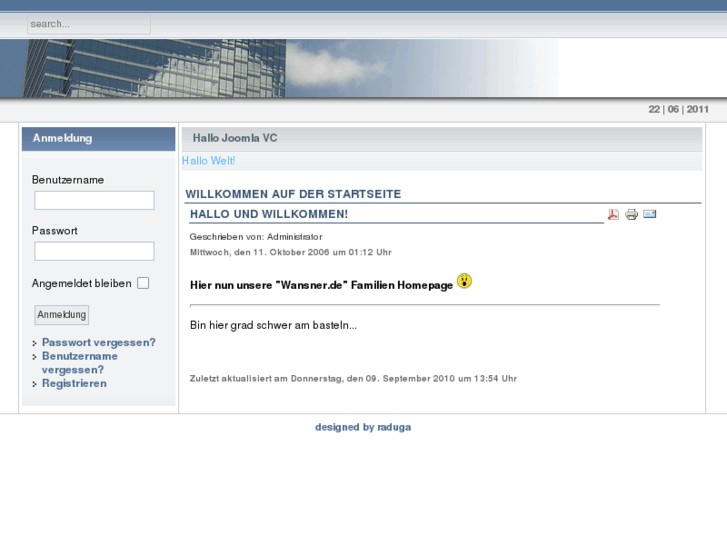
Task: Click the email article envelope icon
Action: (650, 214)
